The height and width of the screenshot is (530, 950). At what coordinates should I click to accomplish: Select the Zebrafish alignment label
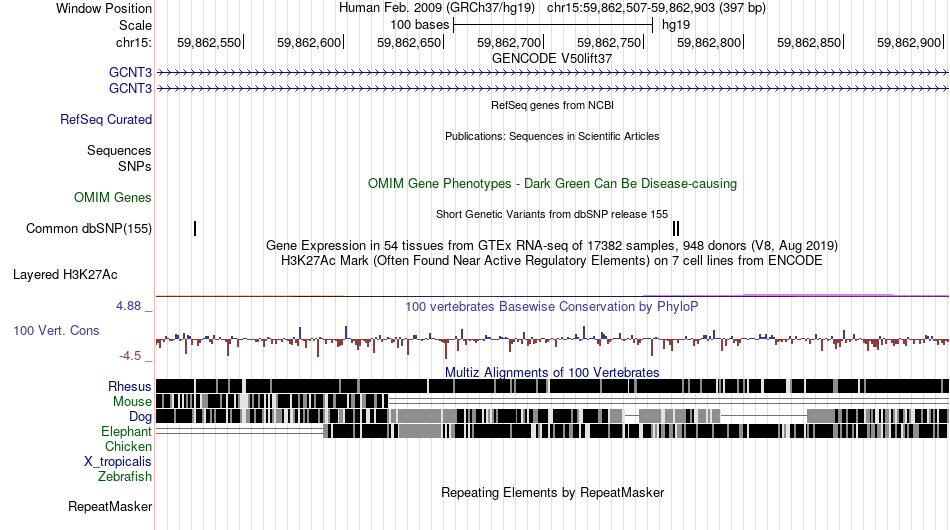click(125, 477)
